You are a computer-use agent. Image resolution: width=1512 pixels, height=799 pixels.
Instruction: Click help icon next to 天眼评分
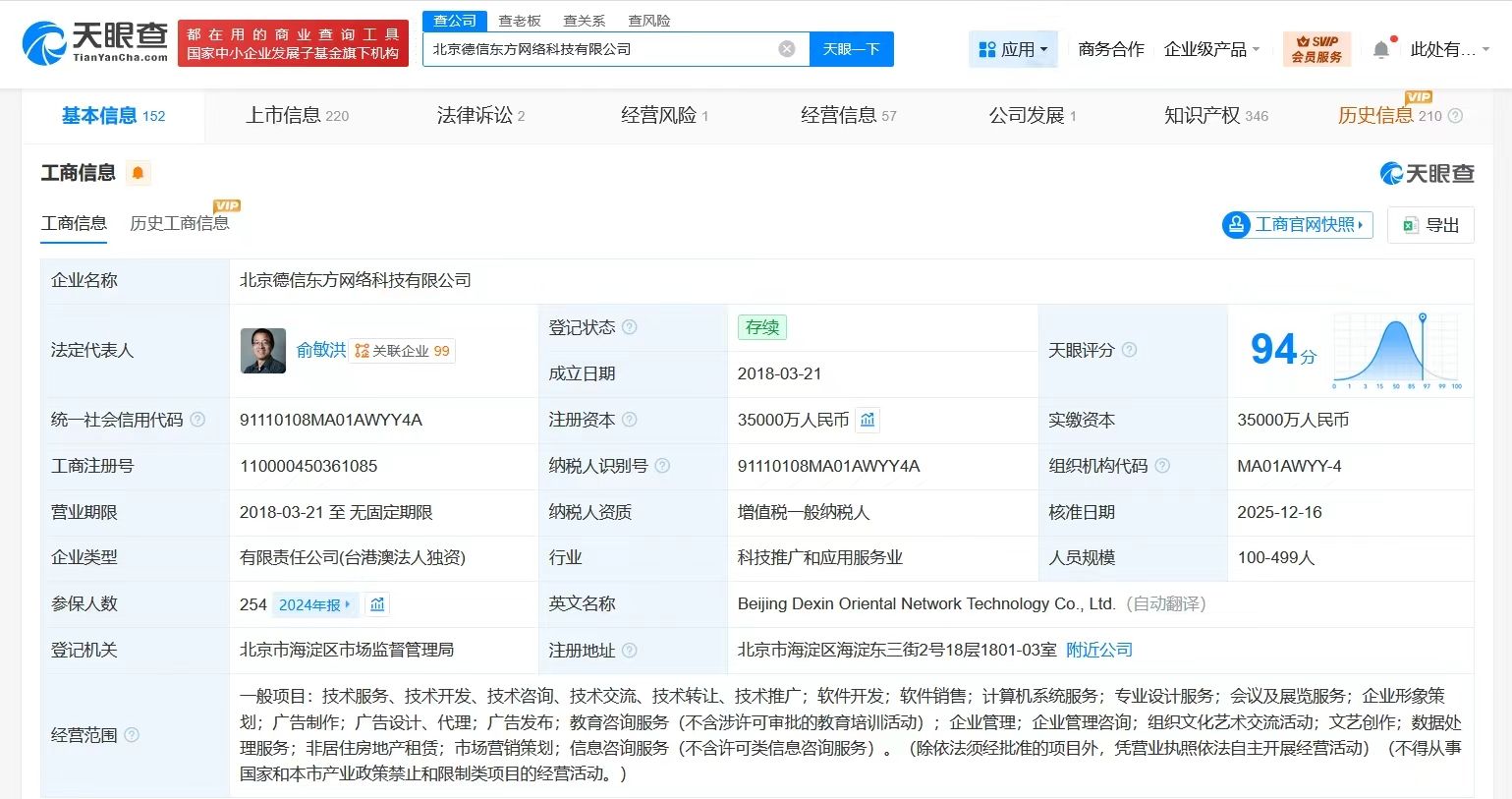pyautogui.click(x=1130, y=350)
